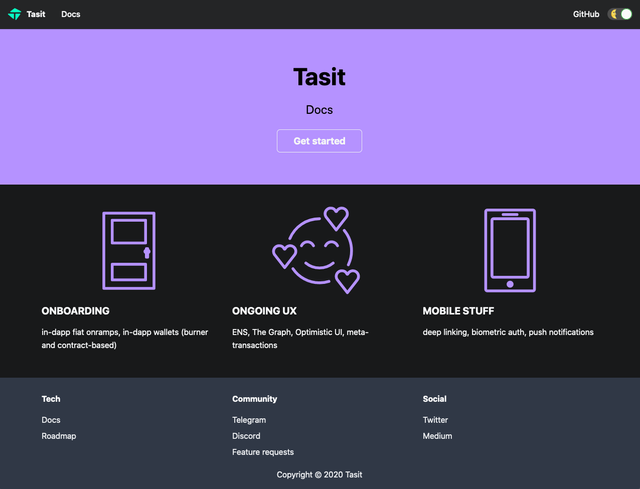The width and height of the screenshot is (640, 489).
Task: Open the GitHub link in navbar
Action: point(586,15)
